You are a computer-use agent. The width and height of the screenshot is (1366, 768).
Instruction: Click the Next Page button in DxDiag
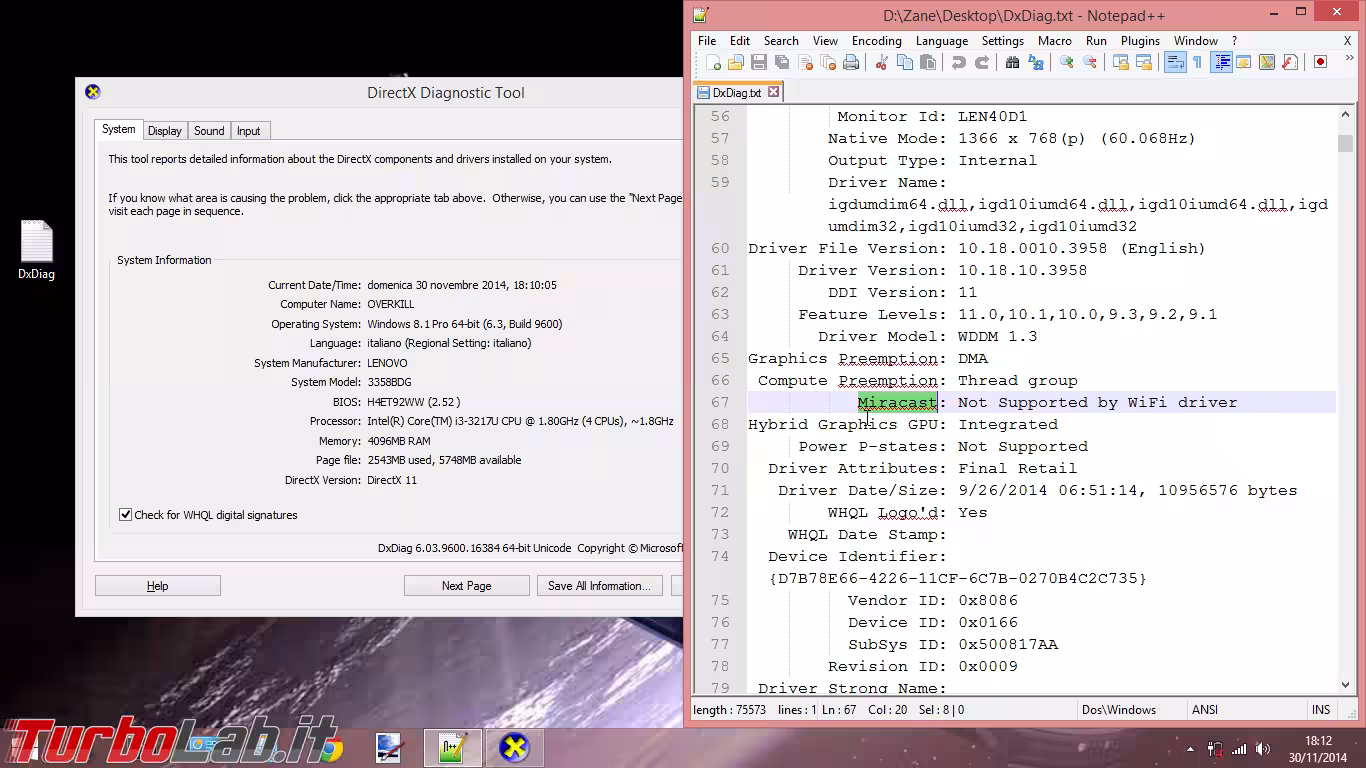tap(466, 585)
